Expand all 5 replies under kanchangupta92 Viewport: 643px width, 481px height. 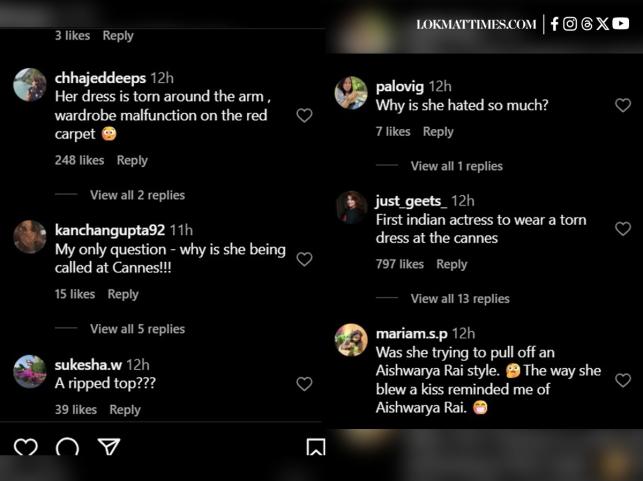[x=137, y=328]
